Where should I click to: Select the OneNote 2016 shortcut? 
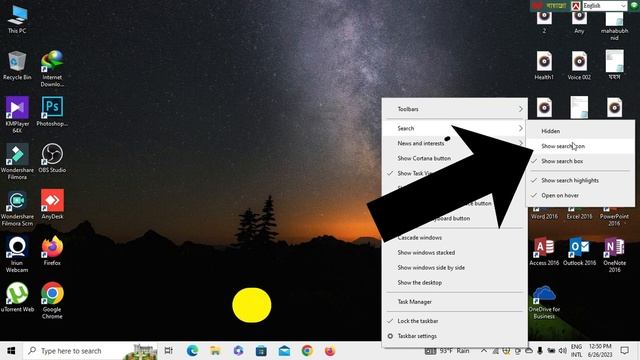click(614, 254)
